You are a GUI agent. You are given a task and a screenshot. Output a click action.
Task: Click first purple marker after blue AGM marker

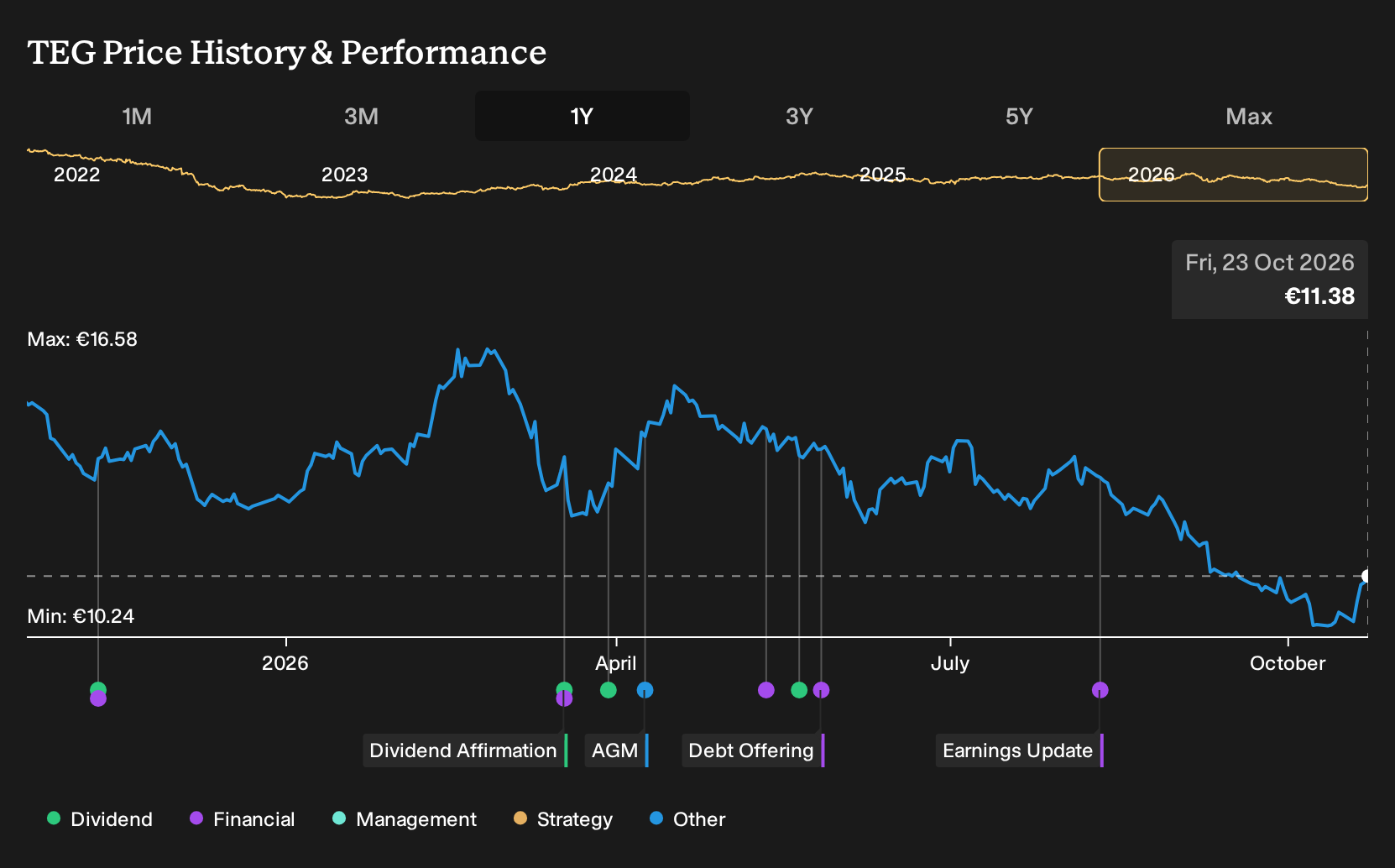[766, 690]
